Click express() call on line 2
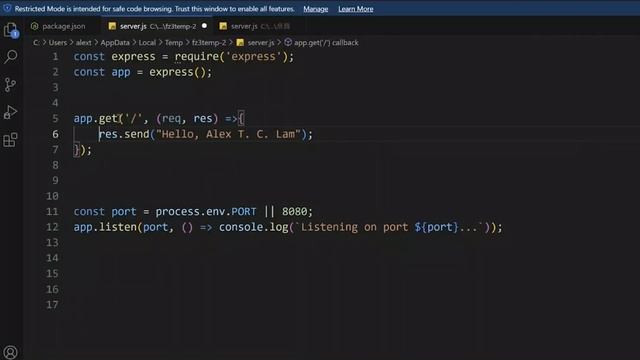Image resolution: width=640 pixels, height=360 pixels. click(178, 72)
